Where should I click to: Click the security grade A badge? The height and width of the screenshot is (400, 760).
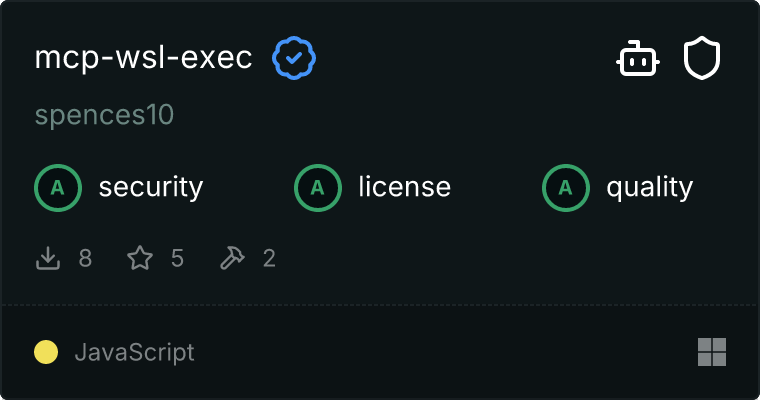pyautogui.click(x=58, y=187)
